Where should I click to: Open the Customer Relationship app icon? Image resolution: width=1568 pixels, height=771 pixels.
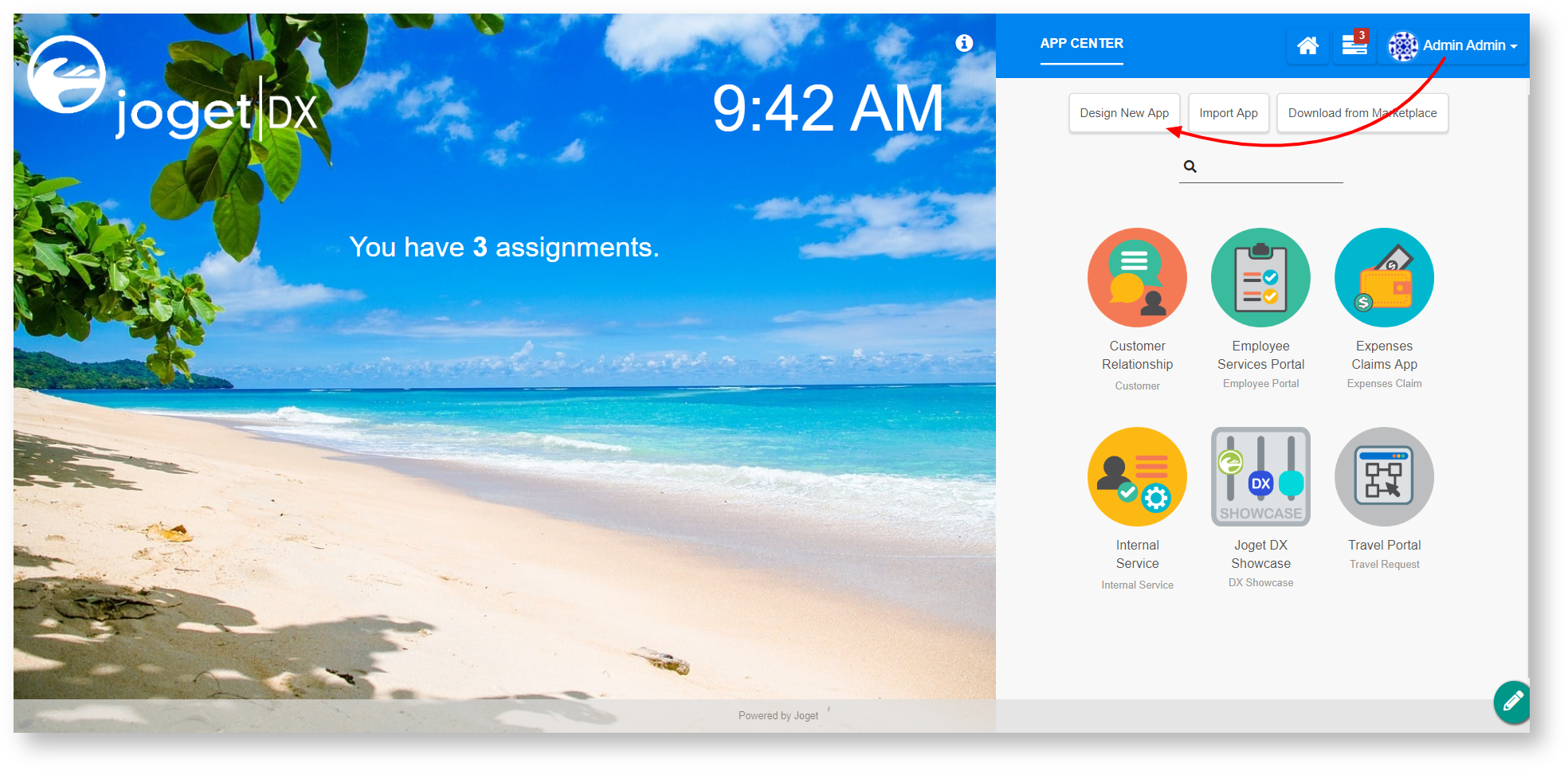pos(1137,277)
